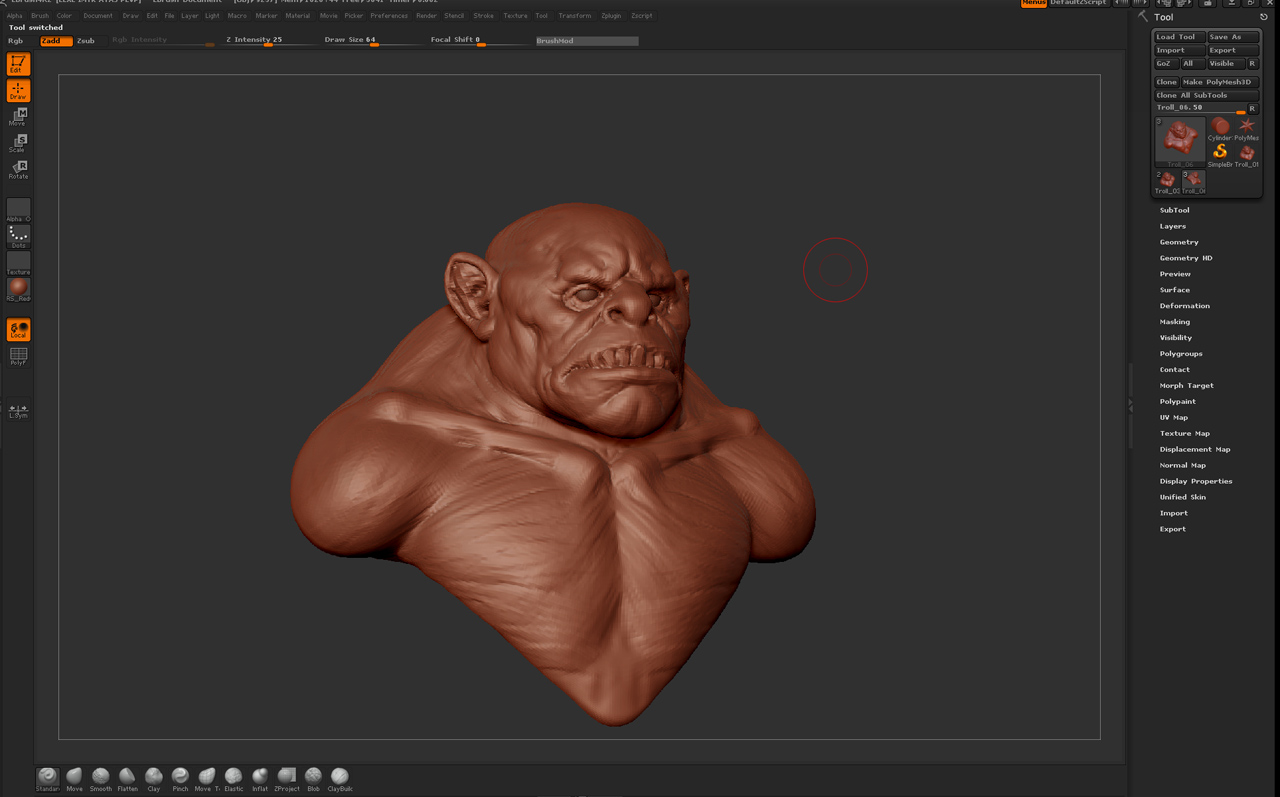Select the Cylinder3D tool thumbnail
Viewport: 1280px width, 797px height.
1220,128
